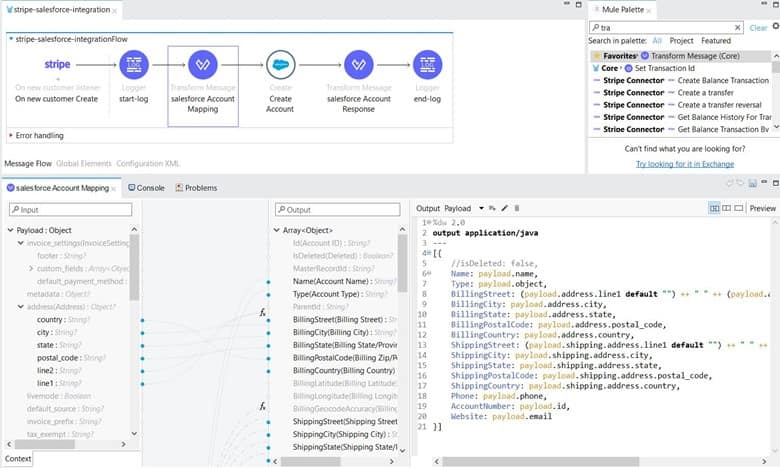
Task: Click the output tree vertical scrollbar
Action: point(402,263)
